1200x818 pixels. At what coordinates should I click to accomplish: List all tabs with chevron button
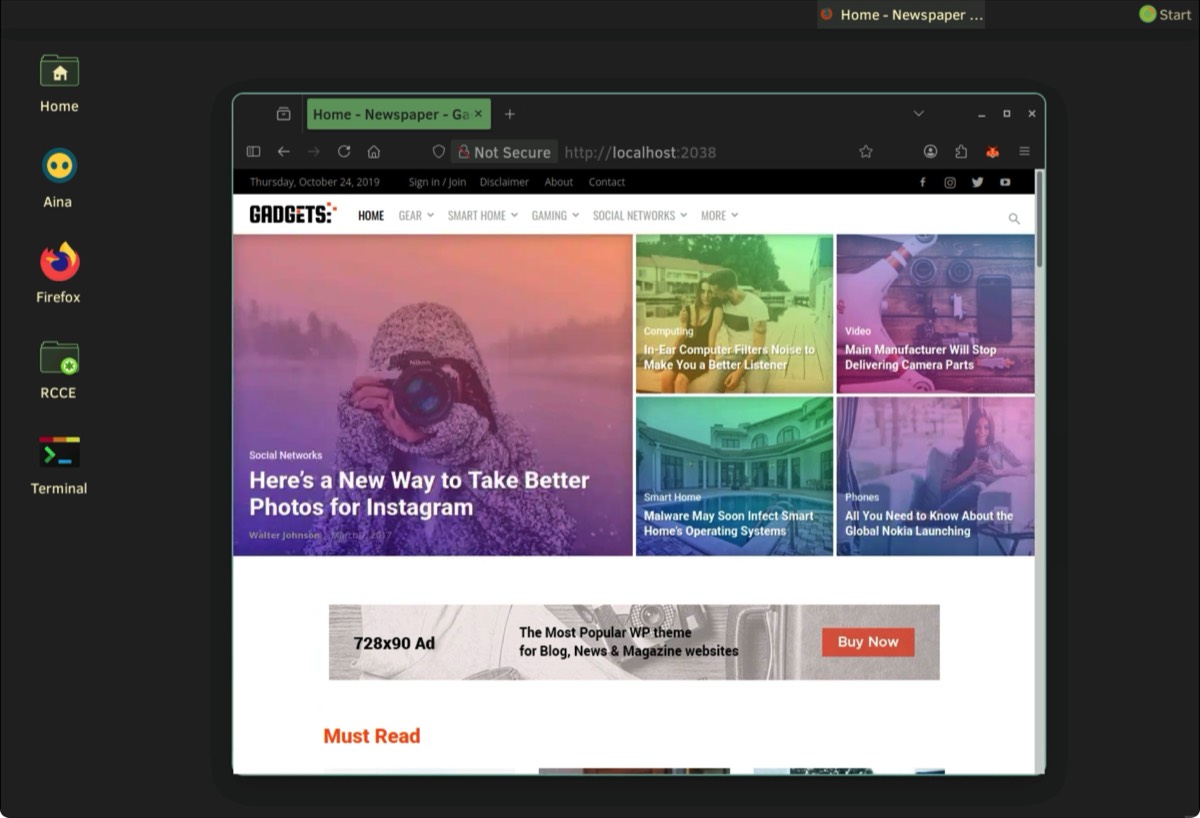pos(918,114)
